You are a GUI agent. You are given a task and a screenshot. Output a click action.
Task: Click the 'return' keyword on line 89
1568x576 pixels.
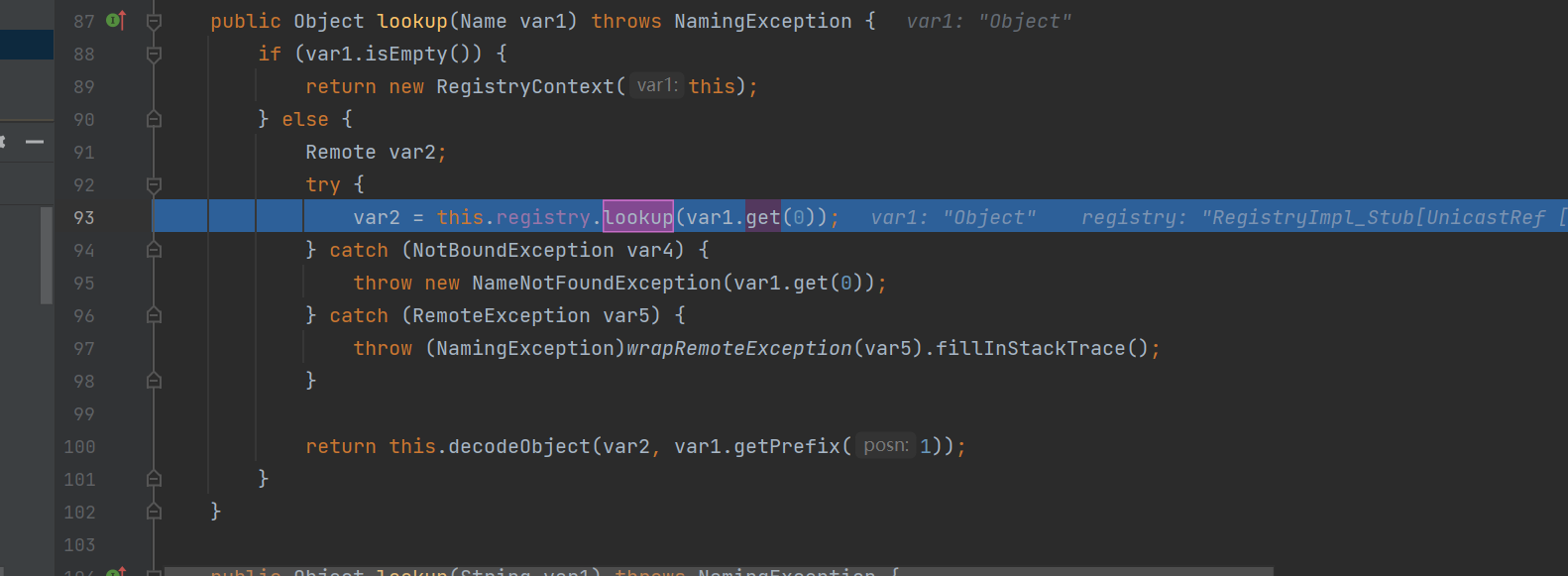(341, 86)
